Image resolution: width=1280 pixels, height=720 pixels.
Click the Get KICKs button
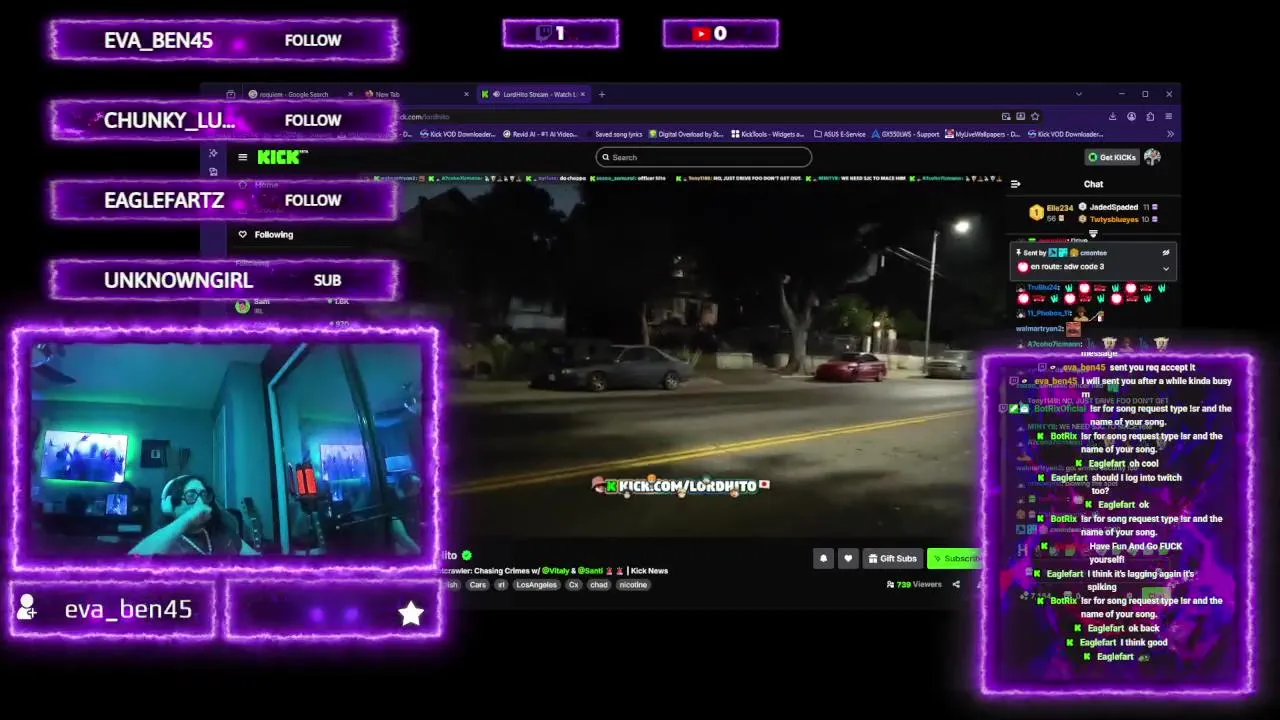pos(1112,157)
